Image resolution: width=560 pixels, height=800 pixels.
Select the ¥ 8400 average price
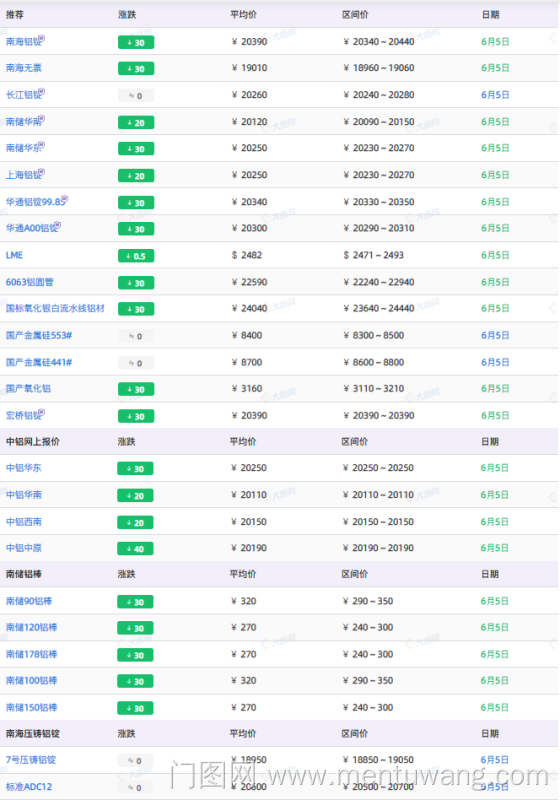tap(247, 335)
